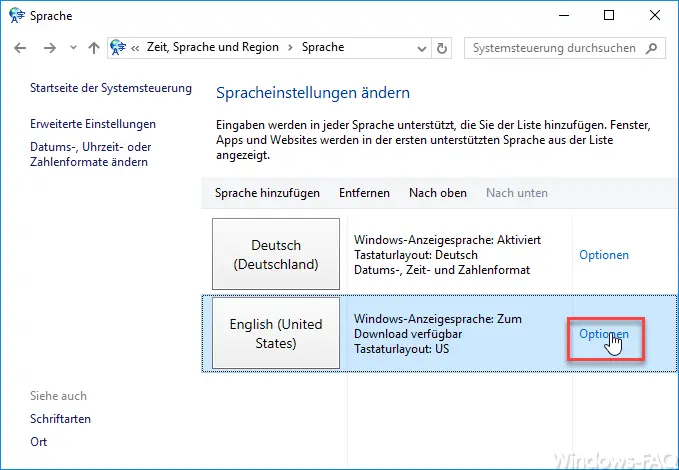
Task: Navigate to Zeit, Sprache und Region breadcrumb
Action: 213,47
